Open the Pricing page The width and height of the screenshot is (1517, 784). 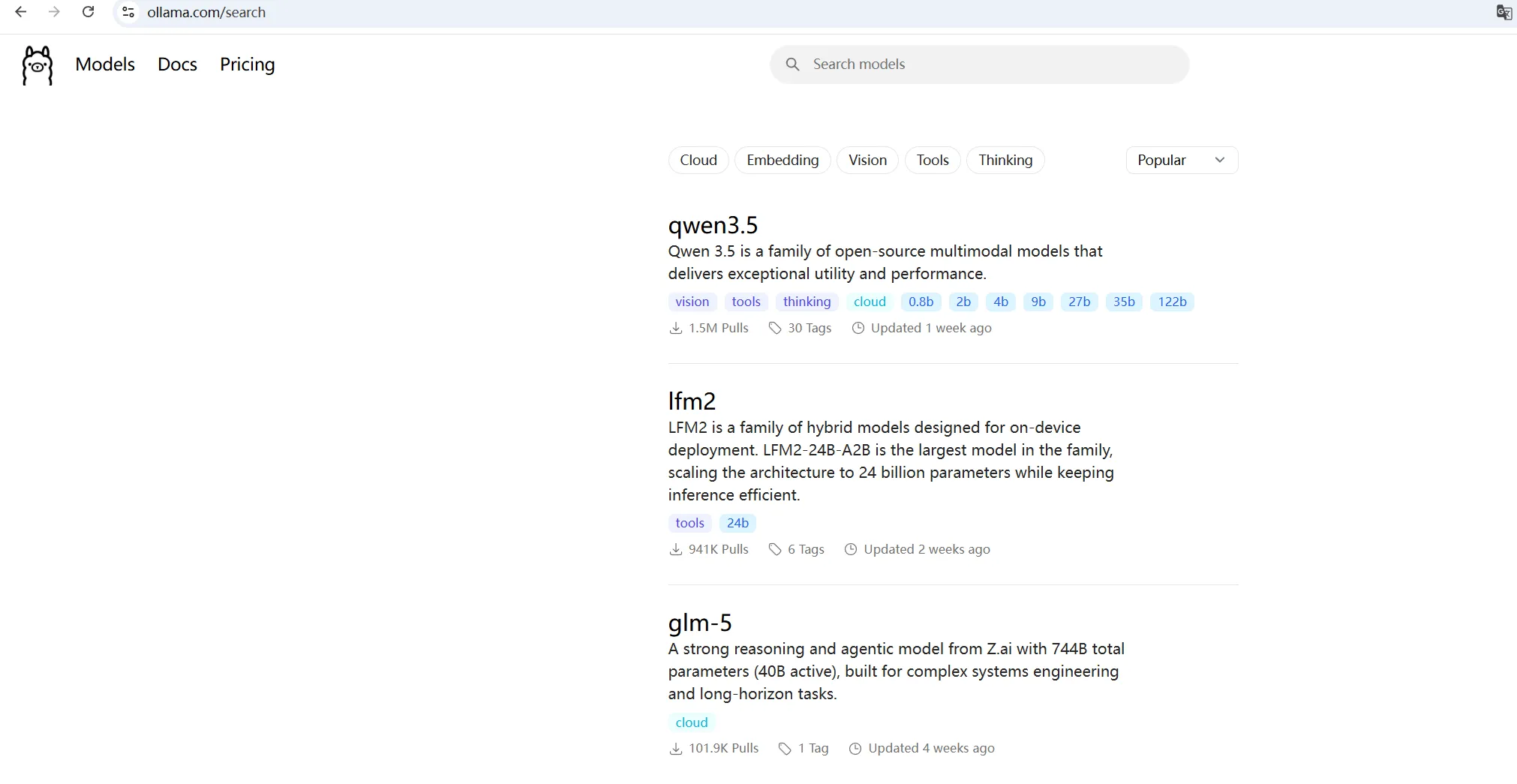(247, 65)
